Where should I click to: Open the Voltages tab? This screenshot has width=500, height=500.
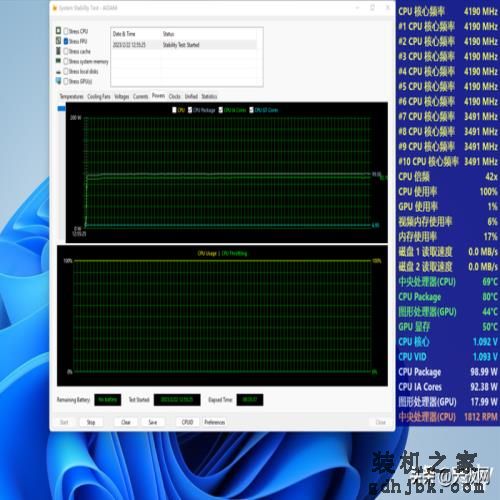pos(122,97)
